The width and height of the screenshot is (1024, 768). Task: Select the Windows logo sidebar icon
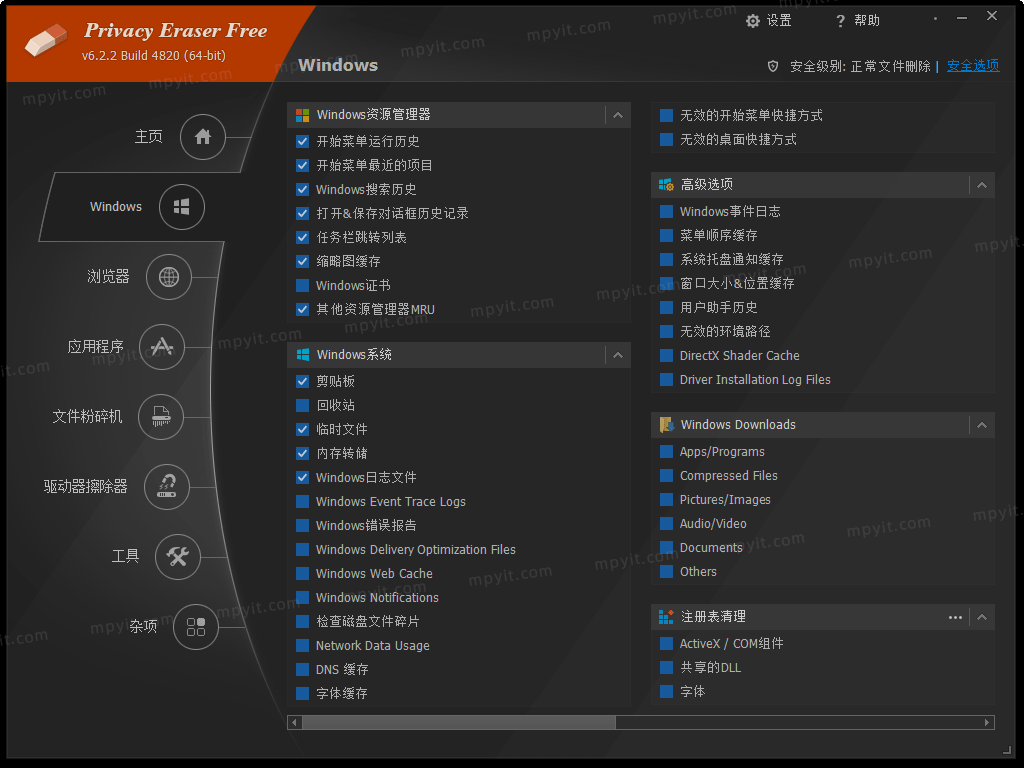pyautogui.click(x=182, y=207)
